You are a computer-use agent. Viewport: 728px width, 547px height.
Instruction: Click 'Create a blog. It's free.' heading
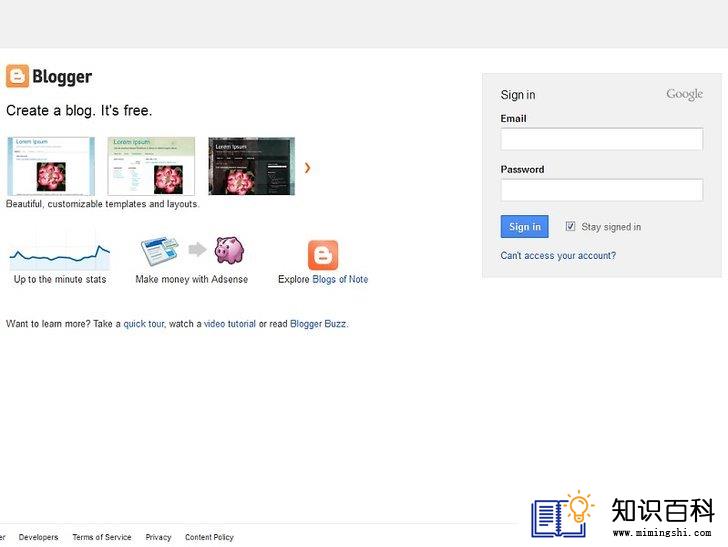[79, 111]
